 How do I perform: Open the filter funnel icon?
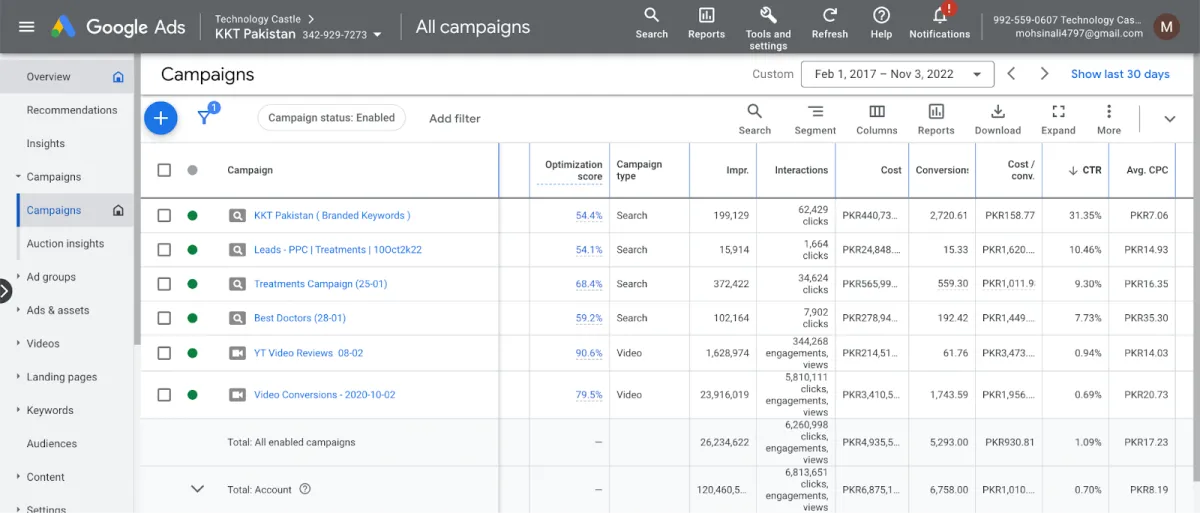pyautogui.click(x=205, y=118)
